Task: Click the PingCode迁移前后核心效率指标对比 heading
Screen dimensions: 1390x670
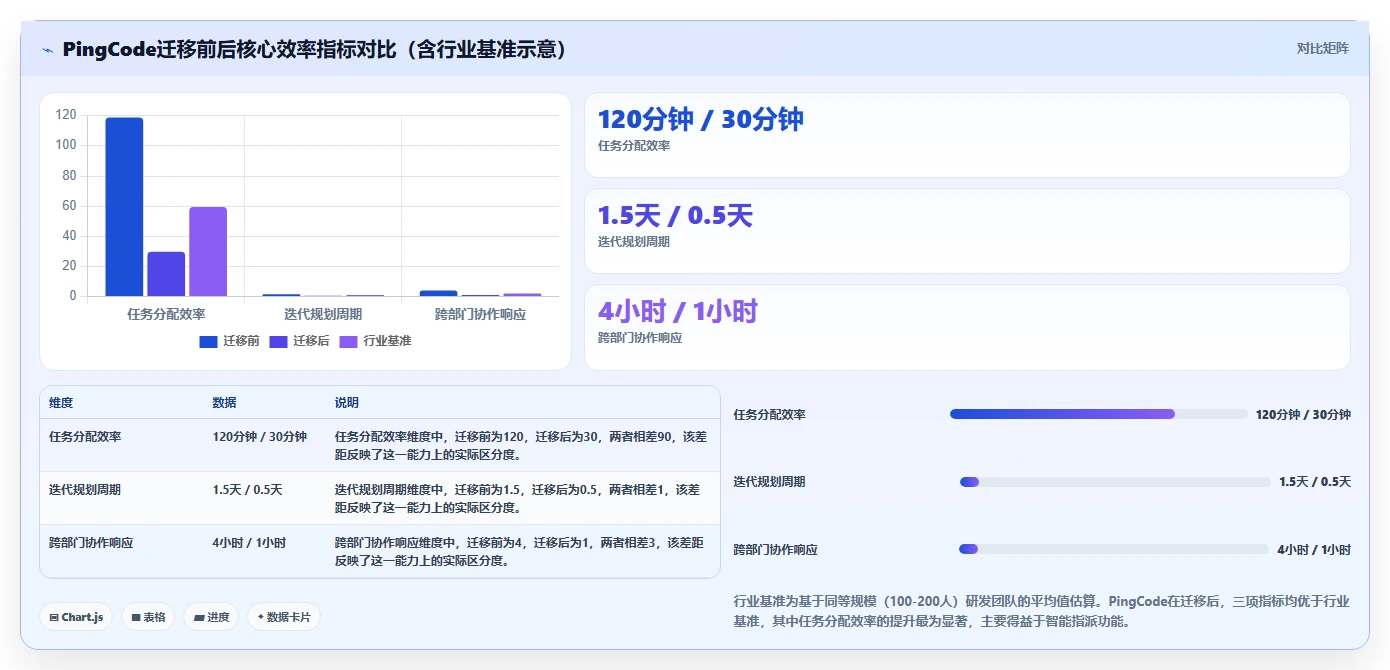Action: (x=315, y=49)
